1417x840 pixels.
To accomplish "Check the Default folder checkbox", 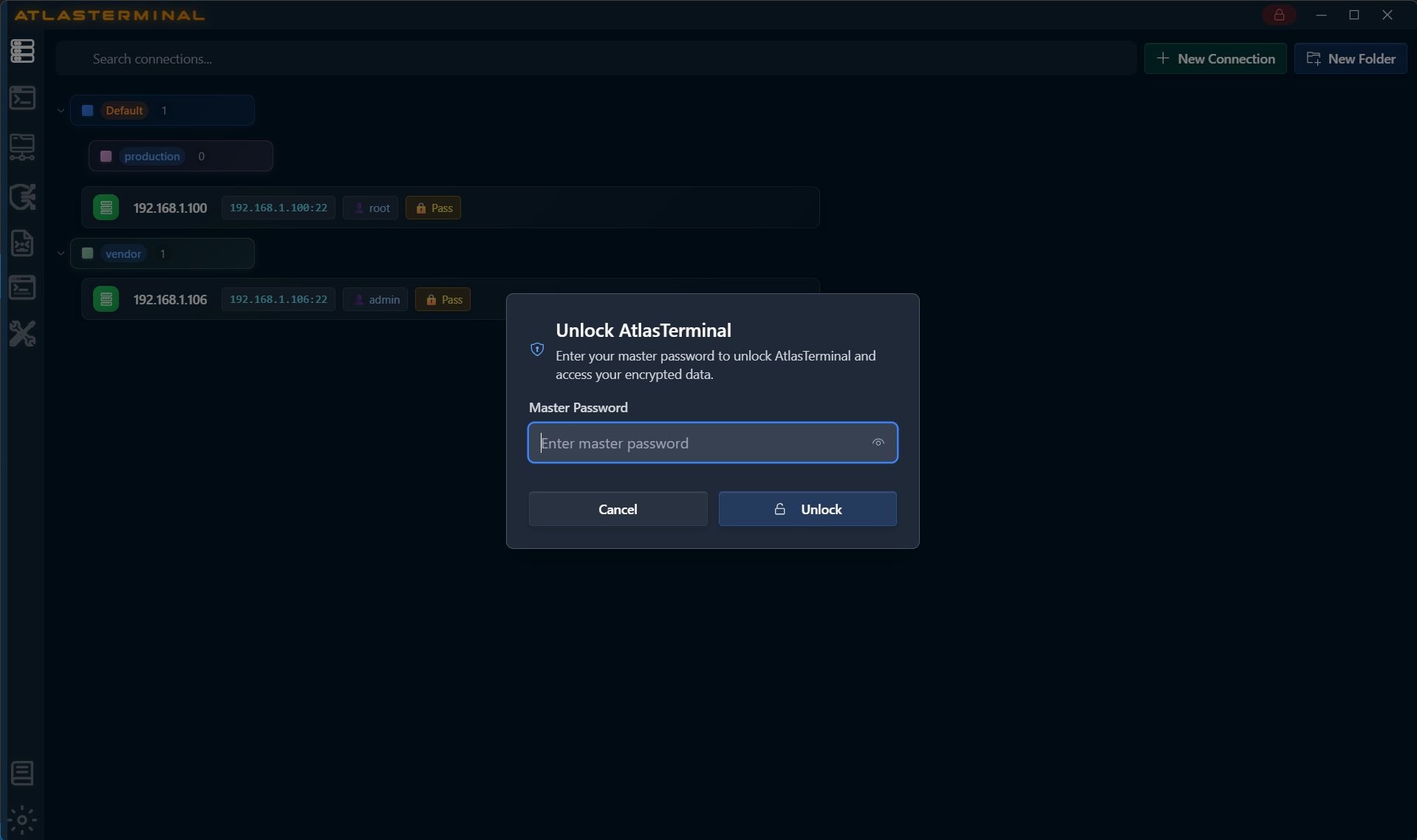I will [86, 109].
